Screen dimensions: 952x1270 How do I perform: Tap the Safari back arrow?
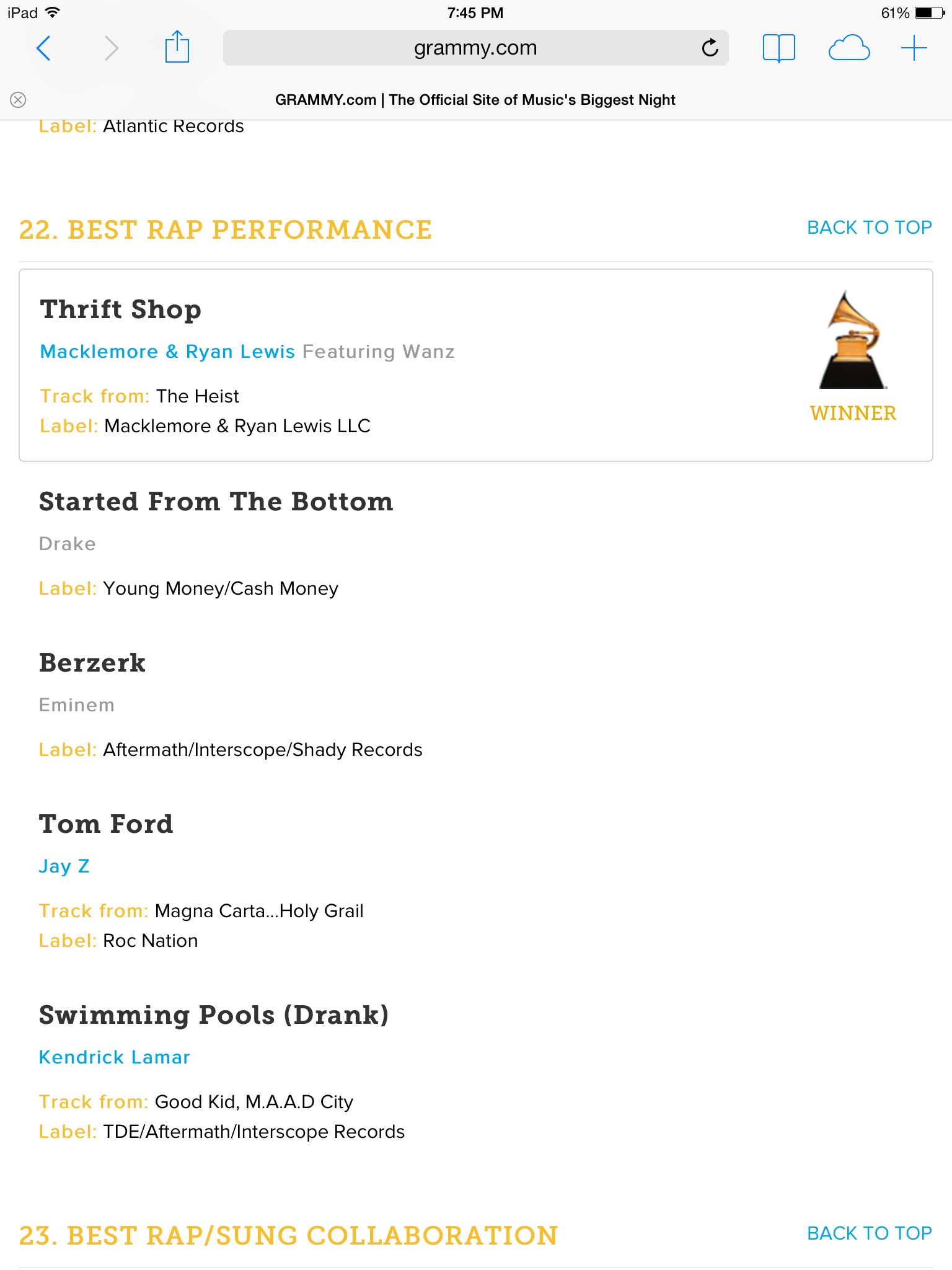[x=43, y=48]
